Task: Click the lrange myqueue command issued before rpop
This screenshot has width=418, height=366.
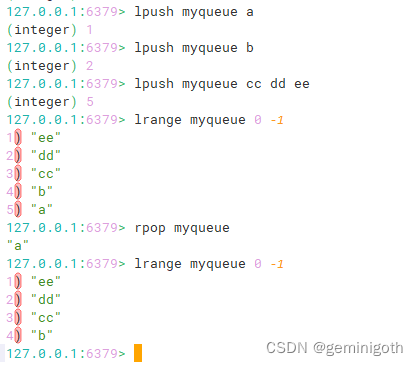Action: pyautogui.click(x=209, y=120)
